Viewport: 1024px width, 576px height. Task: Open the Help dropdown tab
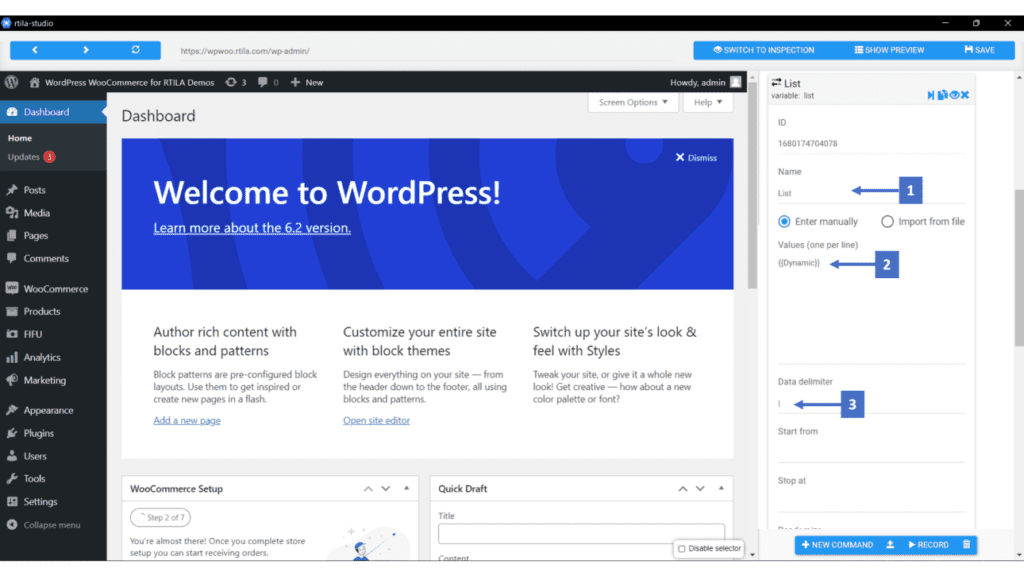click(708, 103)
